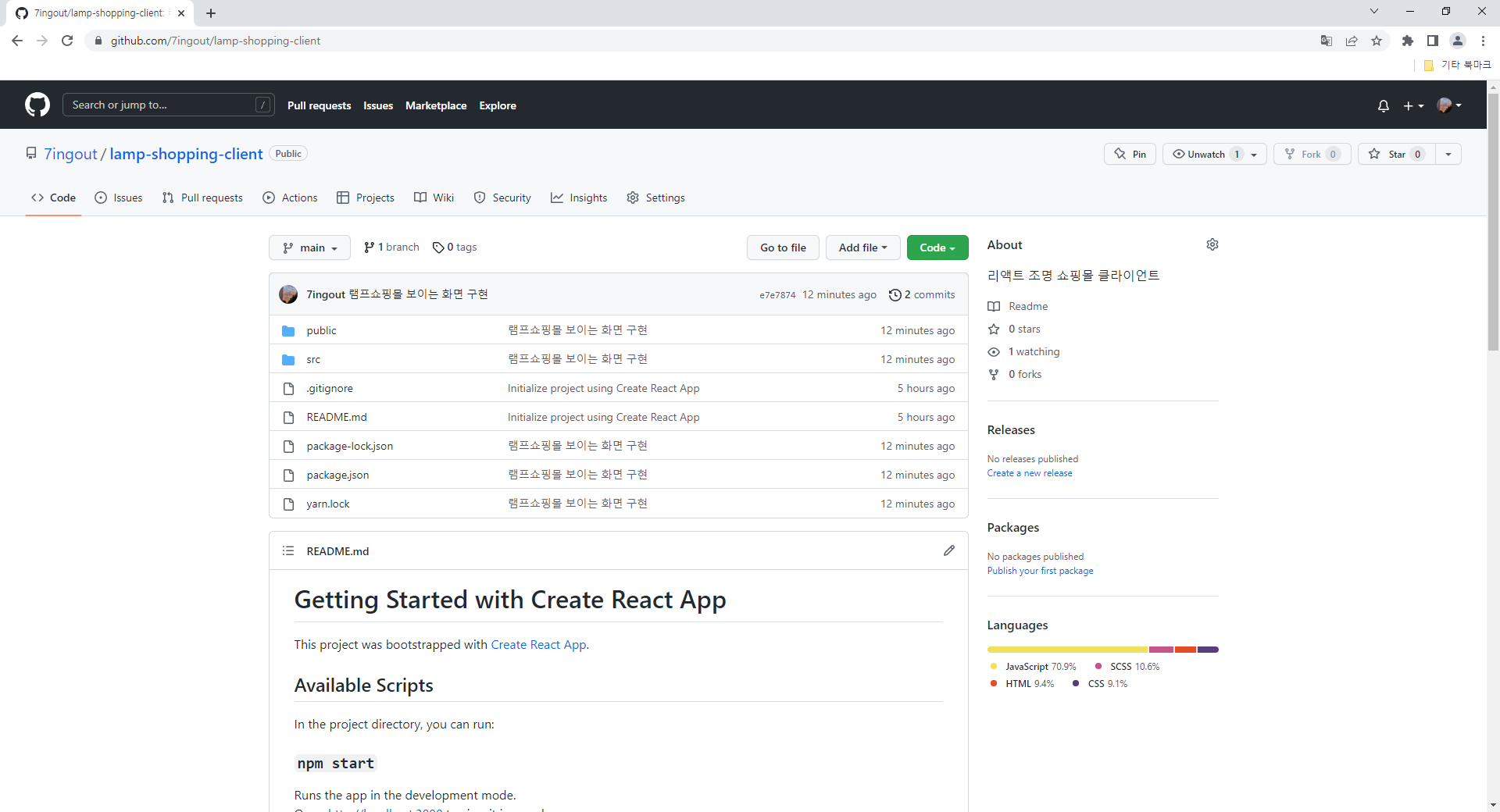Pin this repository

tap(1130, 154)
